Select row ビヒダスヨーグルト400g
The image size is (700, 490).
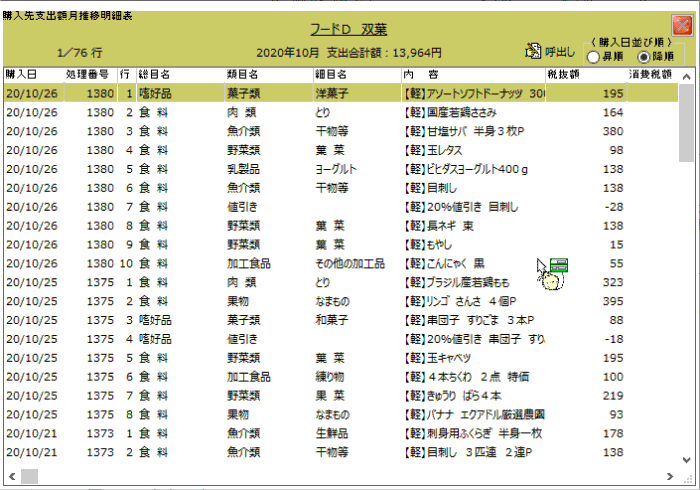[341, 169]
